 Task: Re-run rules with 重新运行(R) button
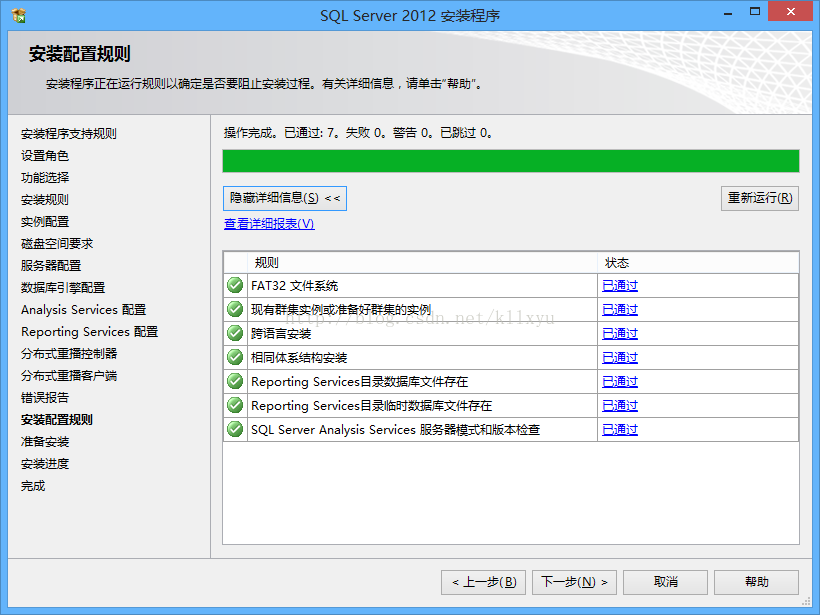tap(759, 198)
